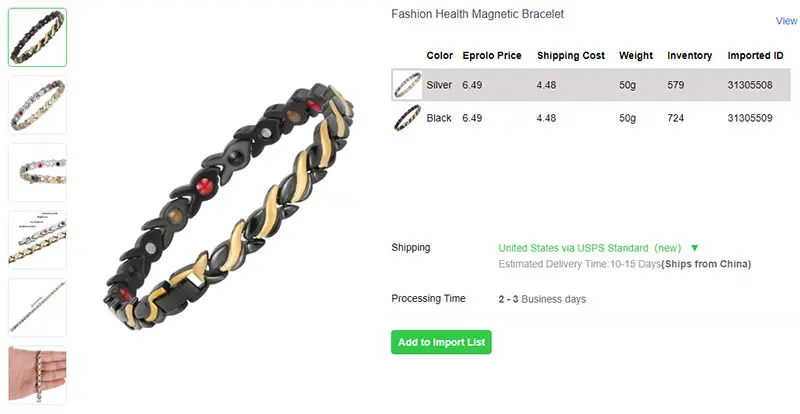Select the Silver variant row
This screenshot has width=800, height=414.
click(591, 85)
